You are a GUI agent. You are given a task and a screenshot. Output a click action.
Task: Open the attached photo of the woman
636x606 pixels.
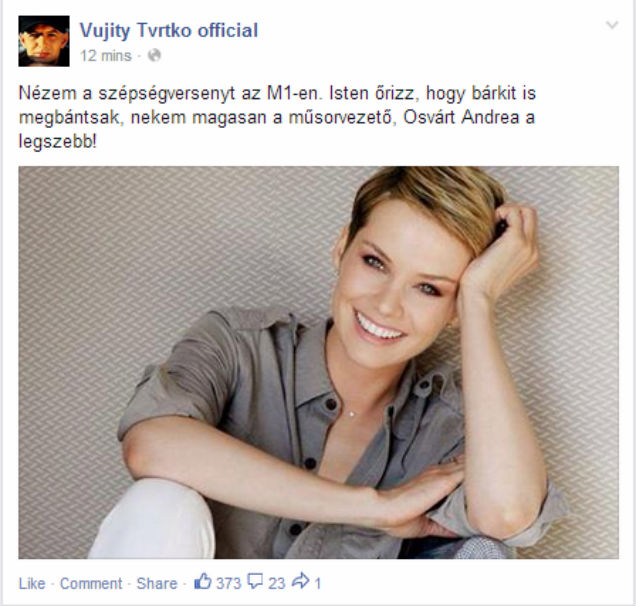click(x=318, y=362)
